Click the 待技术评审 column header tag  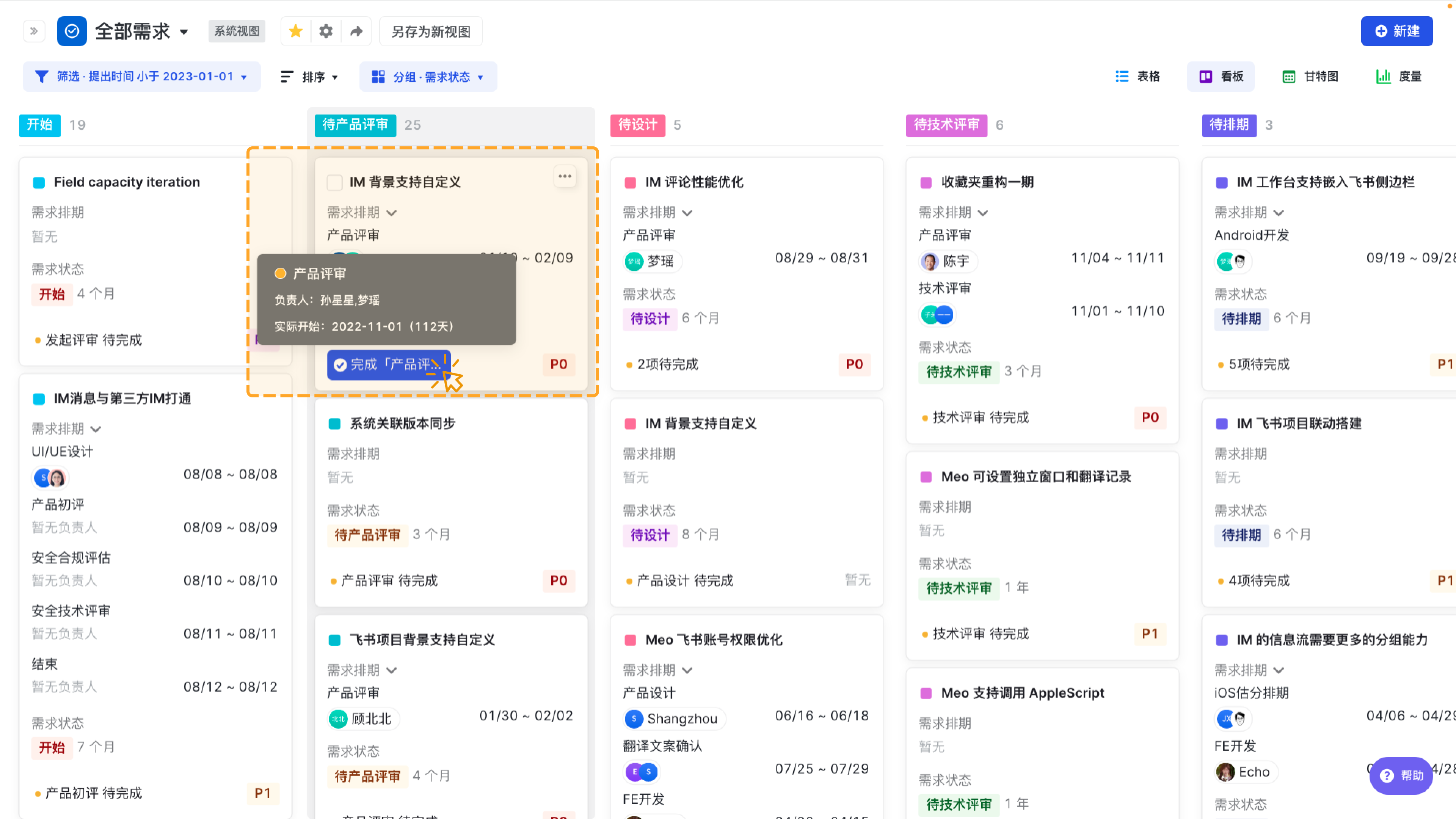pyautogui.click(x=947, y=125)
